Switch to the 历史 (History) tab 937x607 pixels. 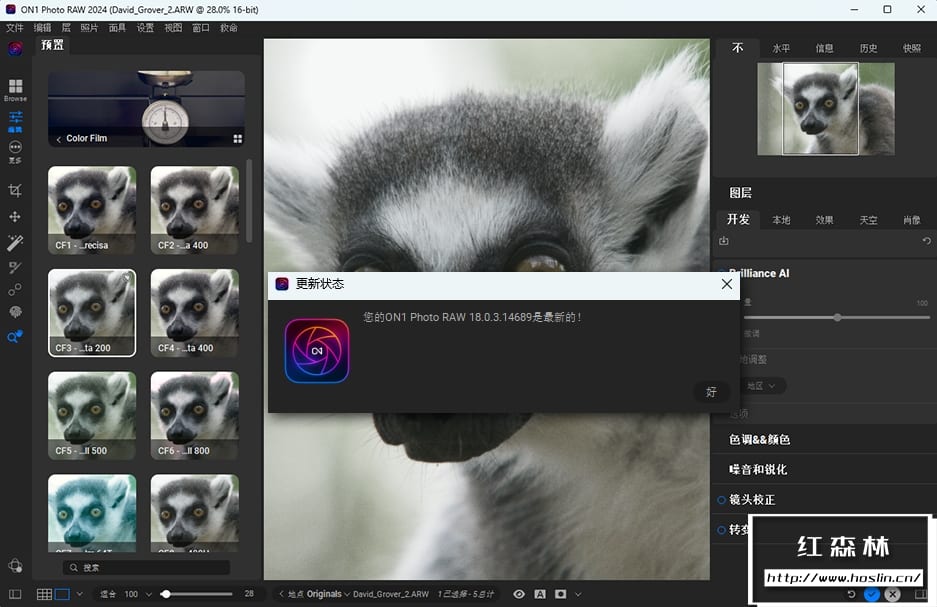click(x=868, y=48)
